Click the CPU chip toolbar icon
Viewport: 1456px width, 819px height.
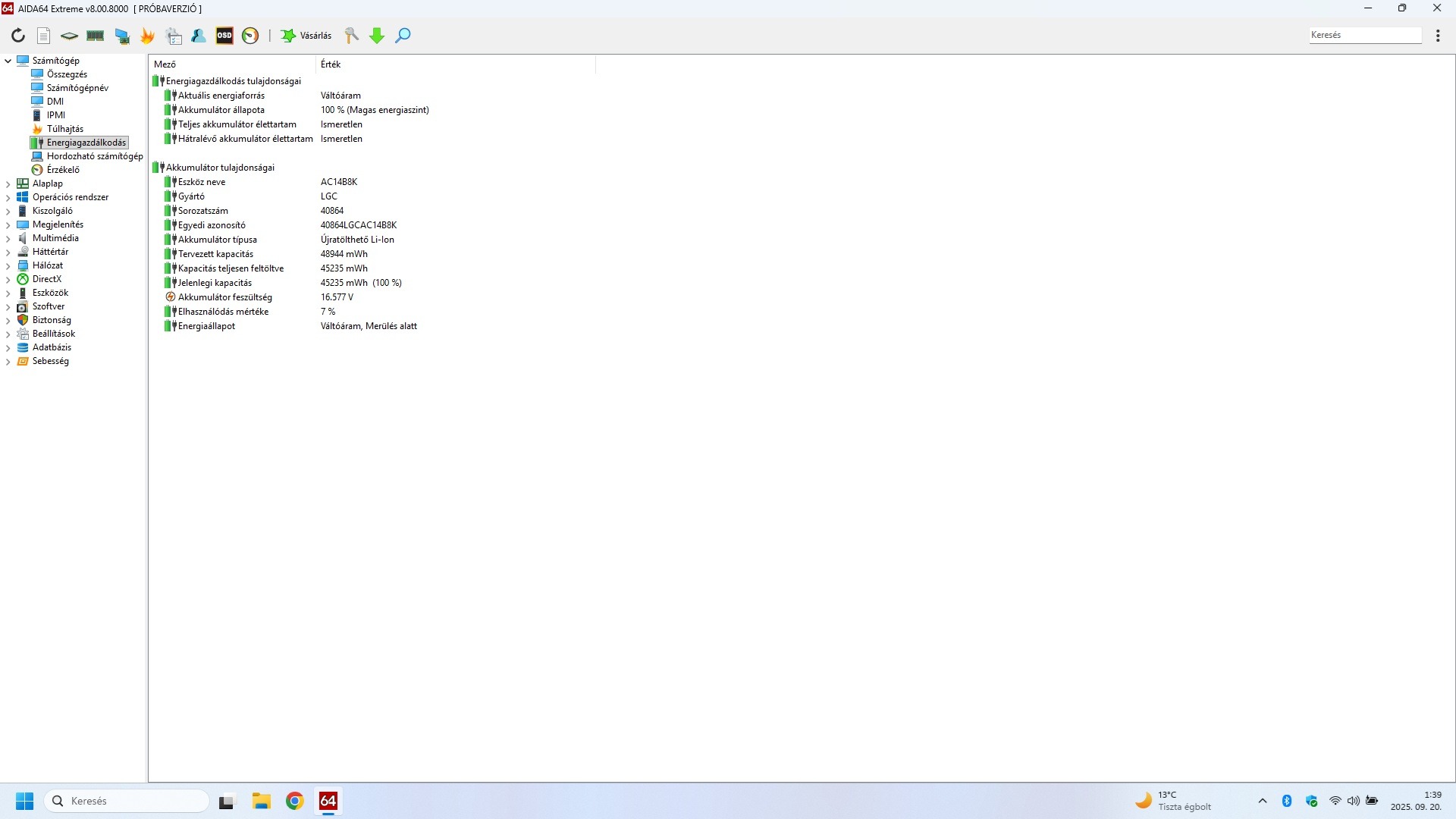click(x=69, y=36)
